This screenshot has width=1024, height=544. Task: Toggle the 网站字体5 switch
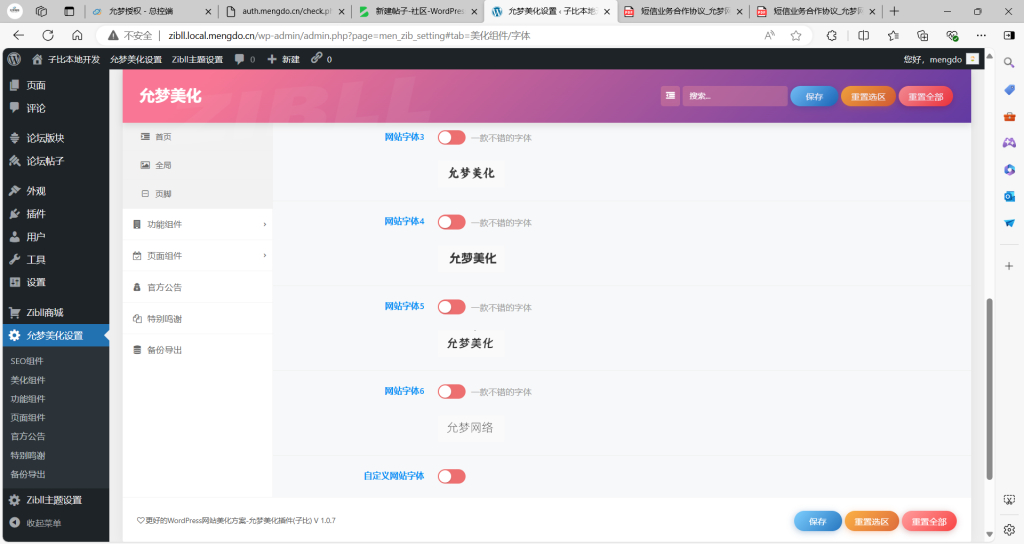pos(451,307)
